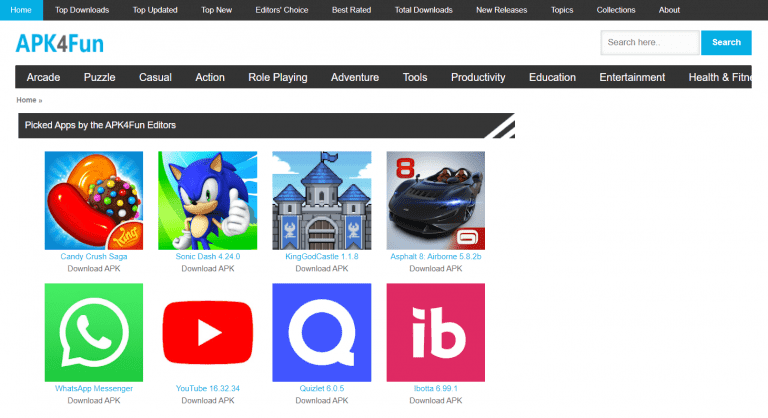The width and height of the screenshot is (768, 418).
Task: Open the About page link
Action: (669, 10)
